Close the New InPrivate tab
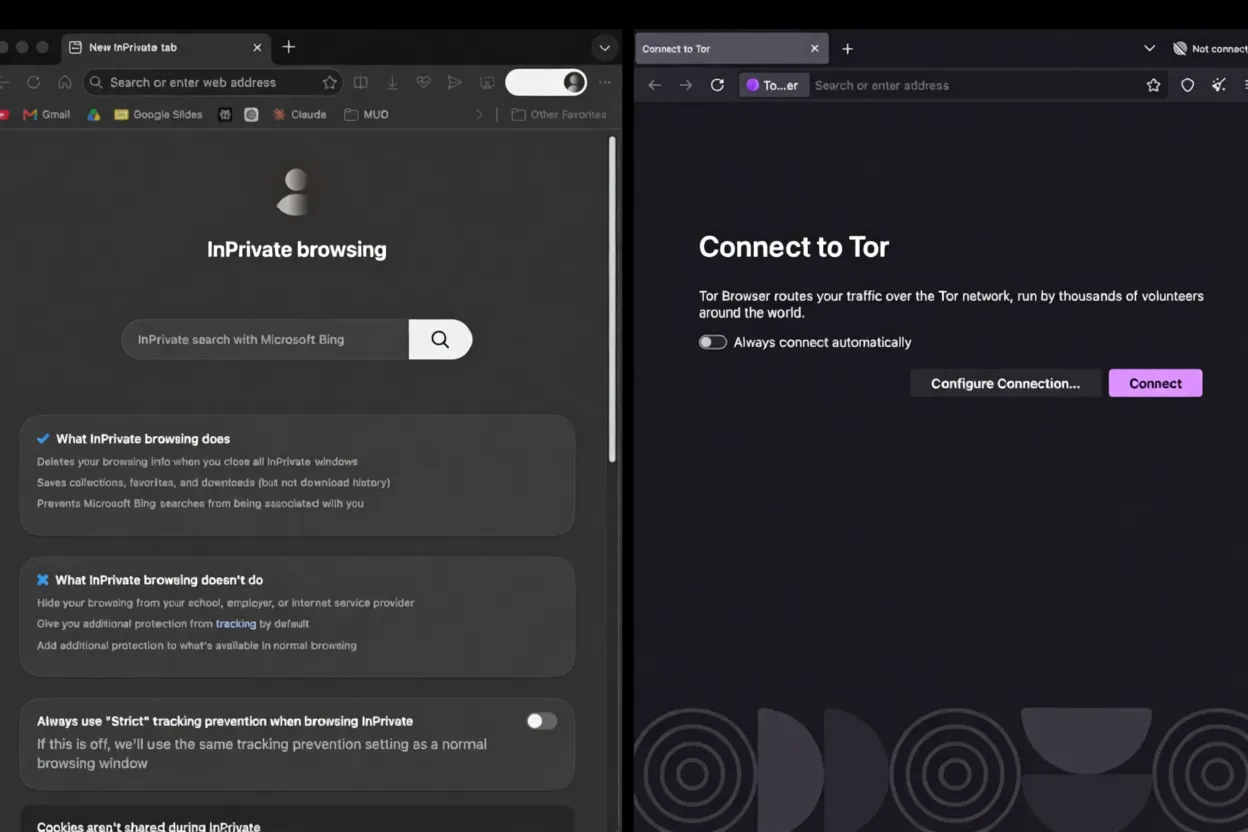 tap(257, 47)
